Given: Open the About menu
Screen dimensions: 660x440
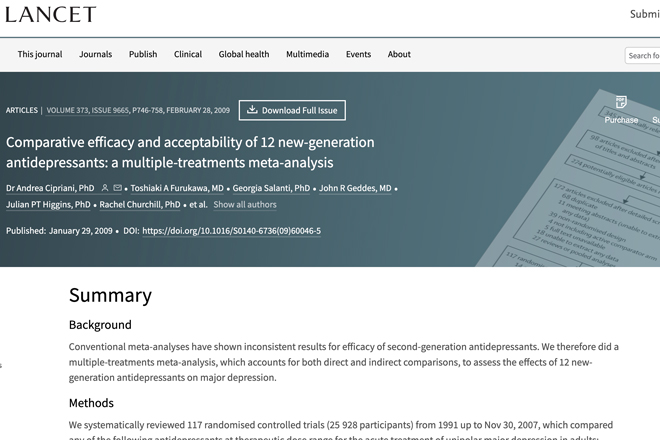Looking at the screenshot, I should click(x=399, y=54).
